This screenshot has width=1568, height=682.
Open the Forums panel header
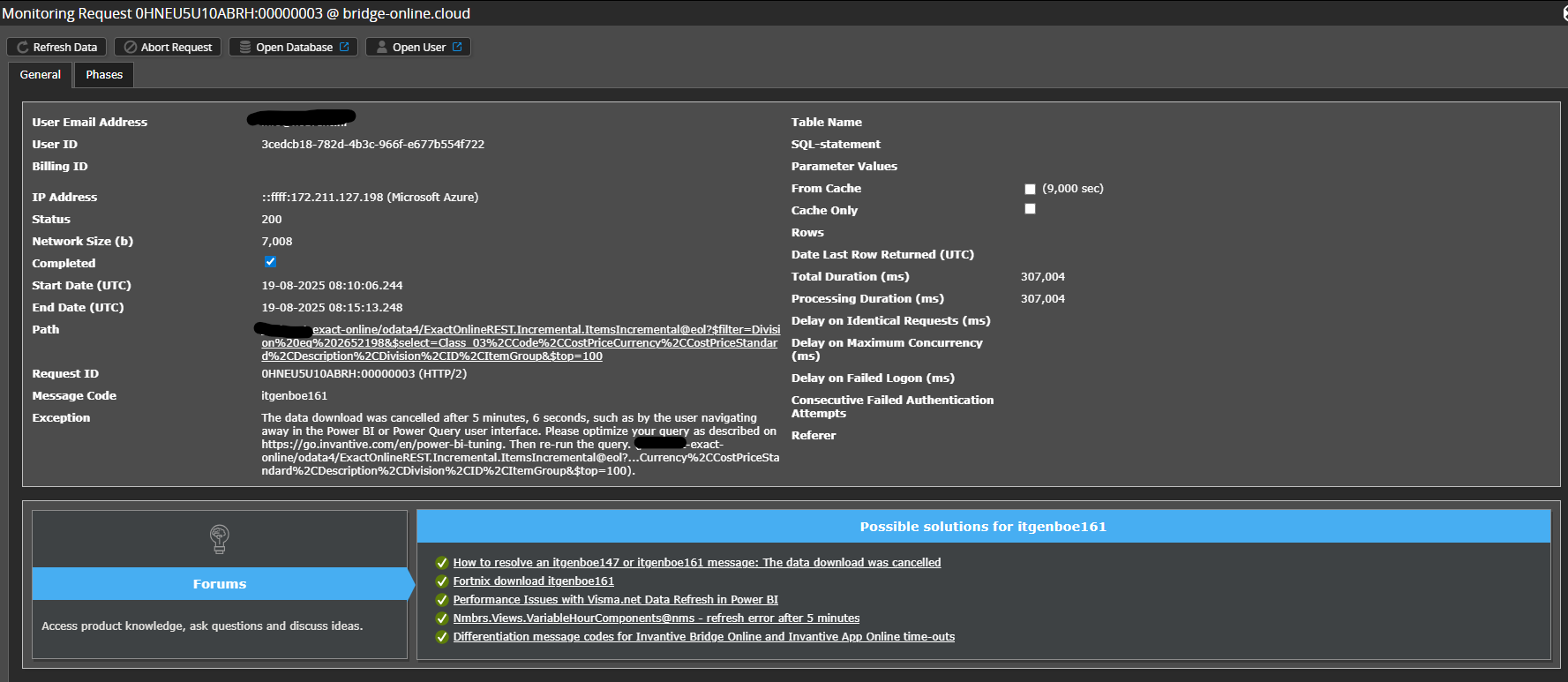[220, 584]
